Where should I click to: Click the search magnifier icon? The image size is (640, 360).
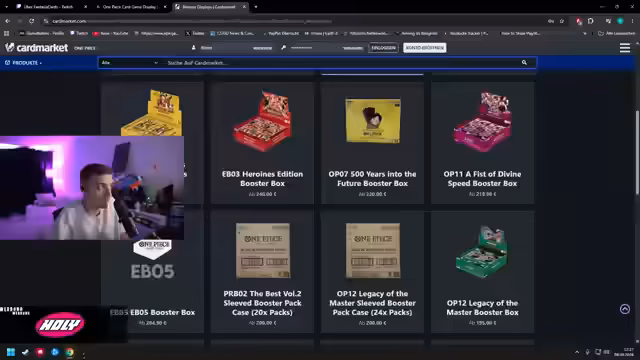[524, 62]
